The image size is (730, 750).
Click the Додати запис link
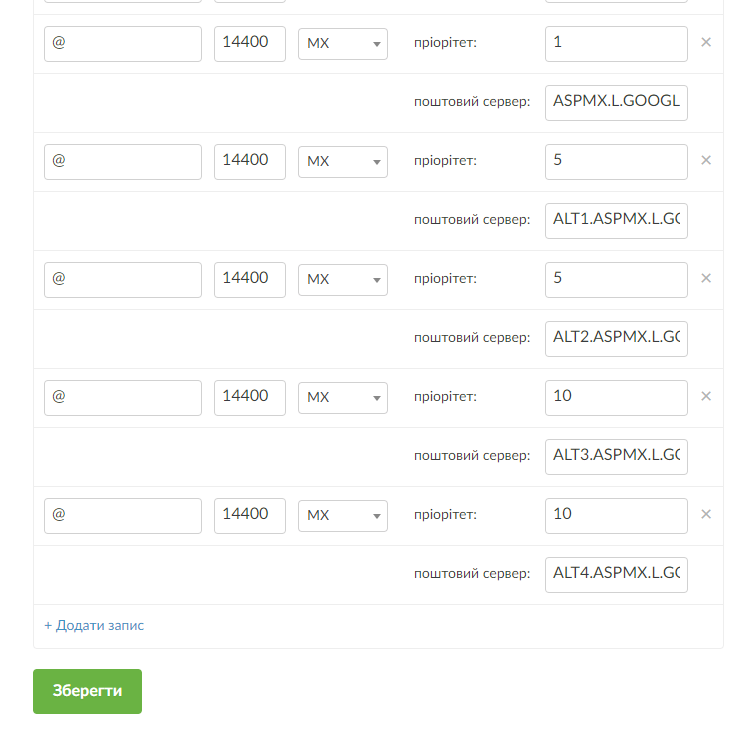tap(94, 625)
